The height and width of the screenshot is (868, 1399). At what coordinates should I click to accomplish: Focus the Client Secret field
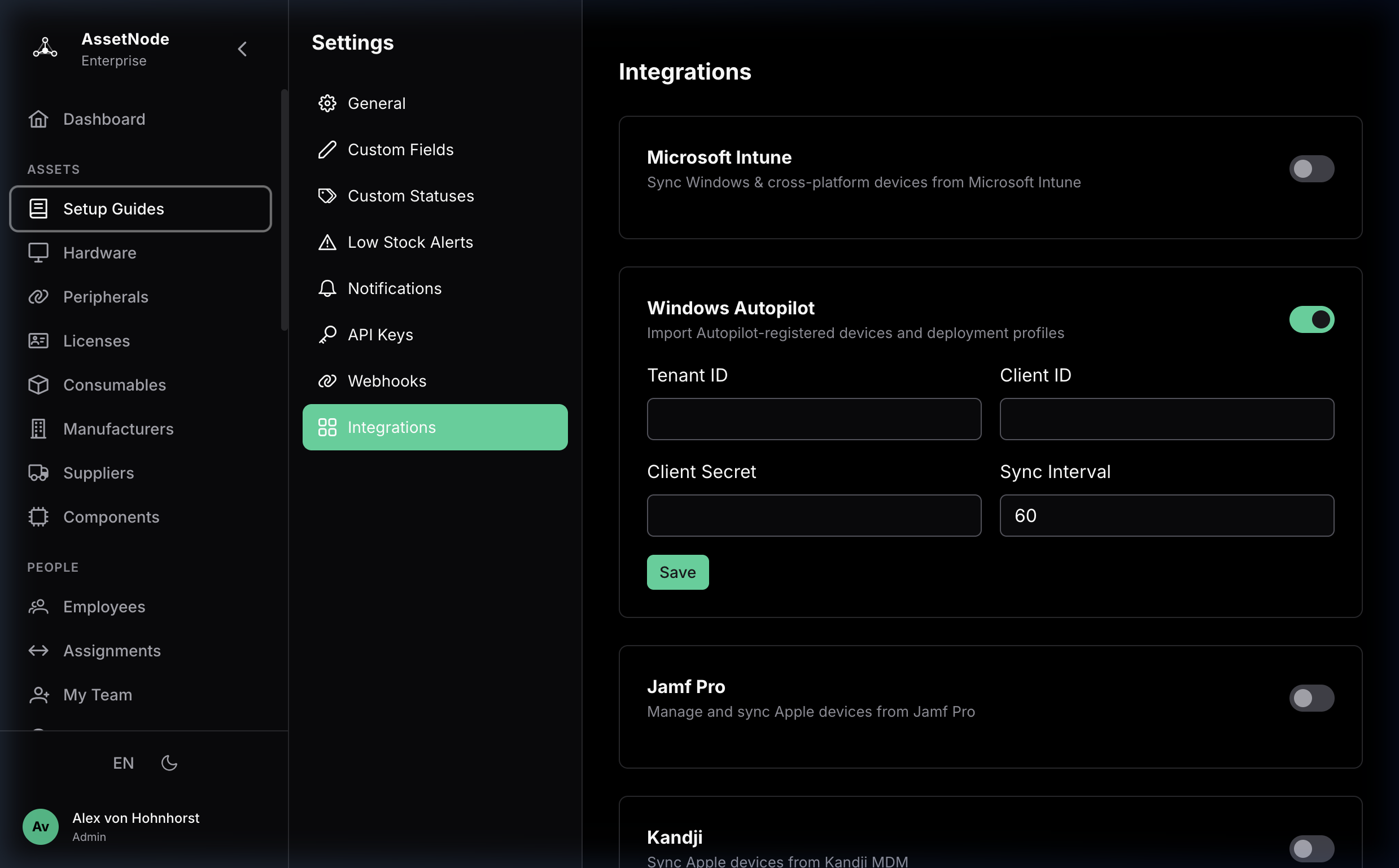click(x=814, y=515)
